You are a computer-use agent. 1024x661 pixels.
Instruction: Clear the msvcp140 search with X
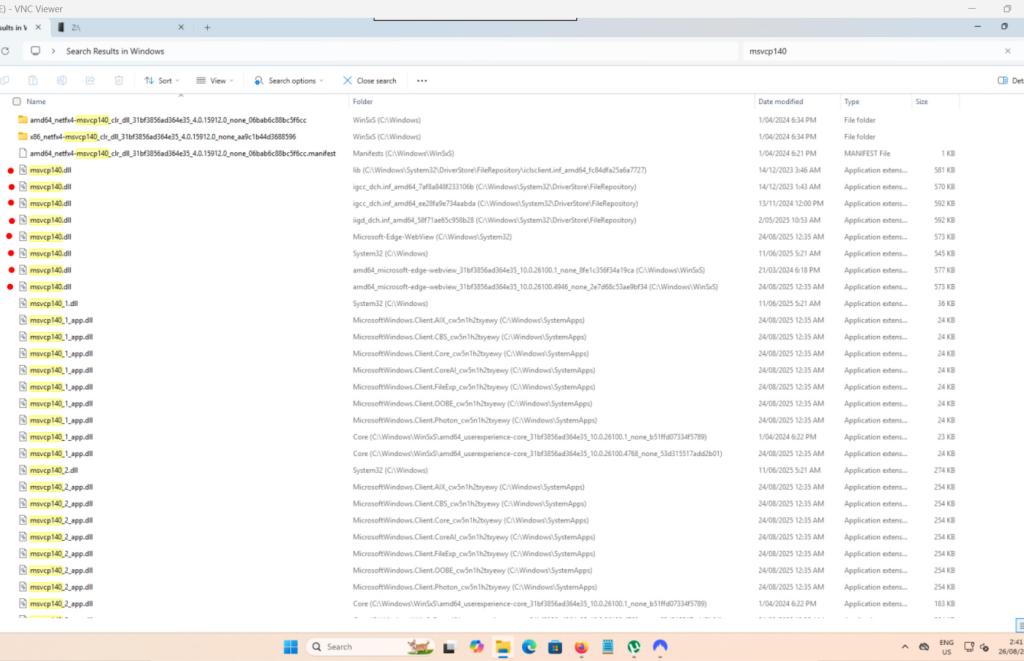[1007, 51]
